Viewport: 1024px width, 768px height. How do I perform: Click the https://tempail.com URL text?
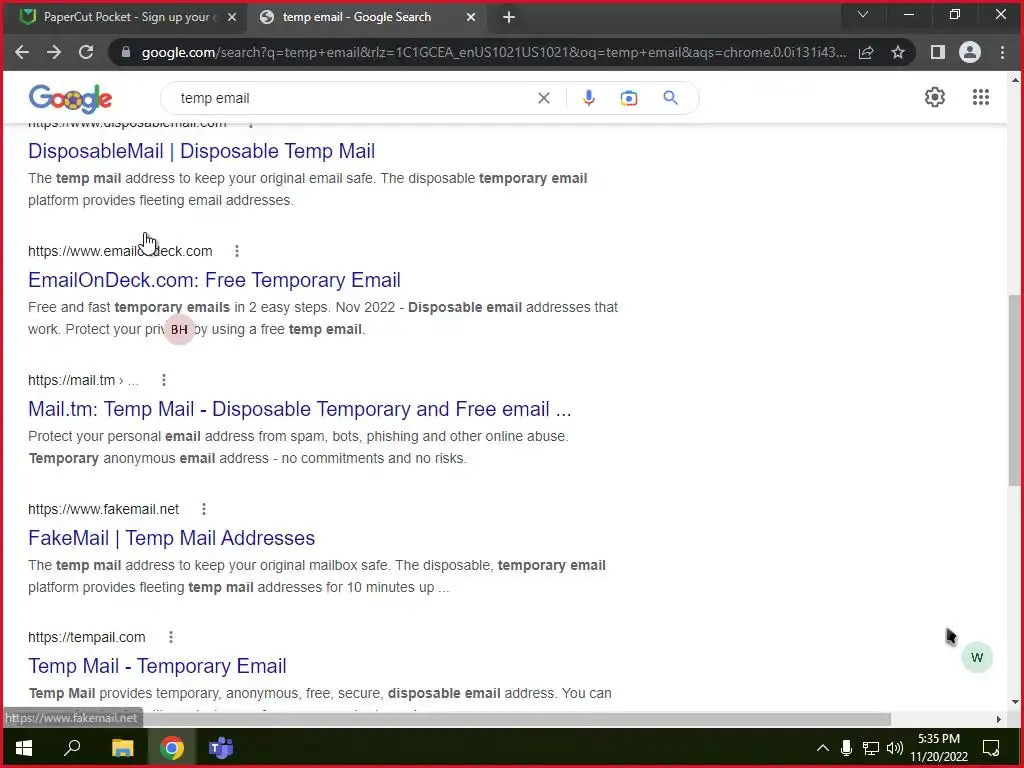click(87, 637)
